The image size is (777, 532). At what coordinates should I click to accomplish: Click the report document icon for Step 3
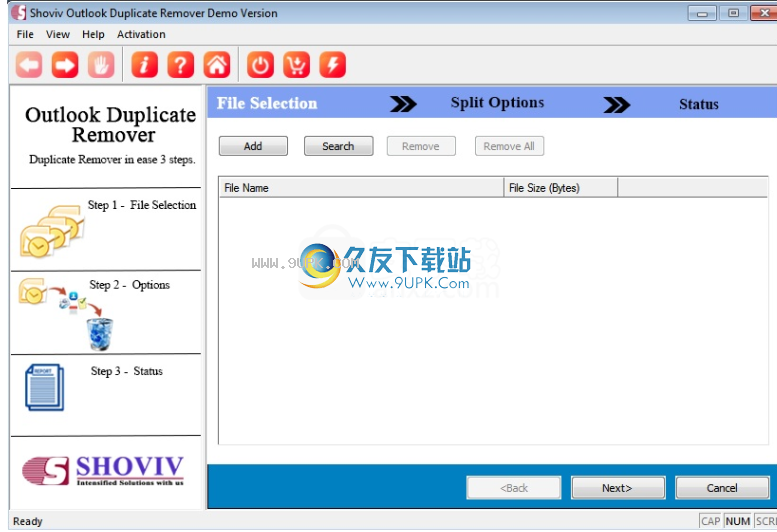pyautogui.click(x=45, y=388)
